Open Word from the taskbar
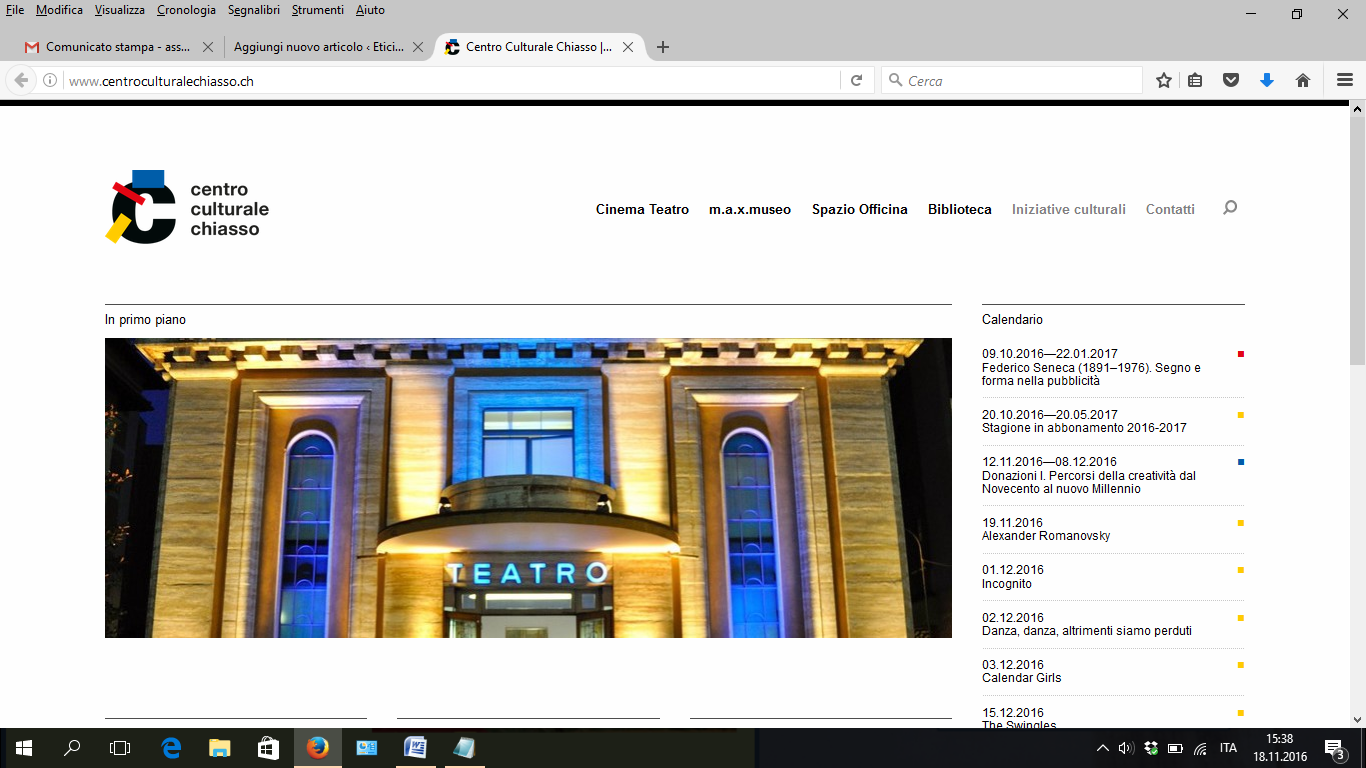The height and width of the screenshot is (768, 1366). coord(415,748)
